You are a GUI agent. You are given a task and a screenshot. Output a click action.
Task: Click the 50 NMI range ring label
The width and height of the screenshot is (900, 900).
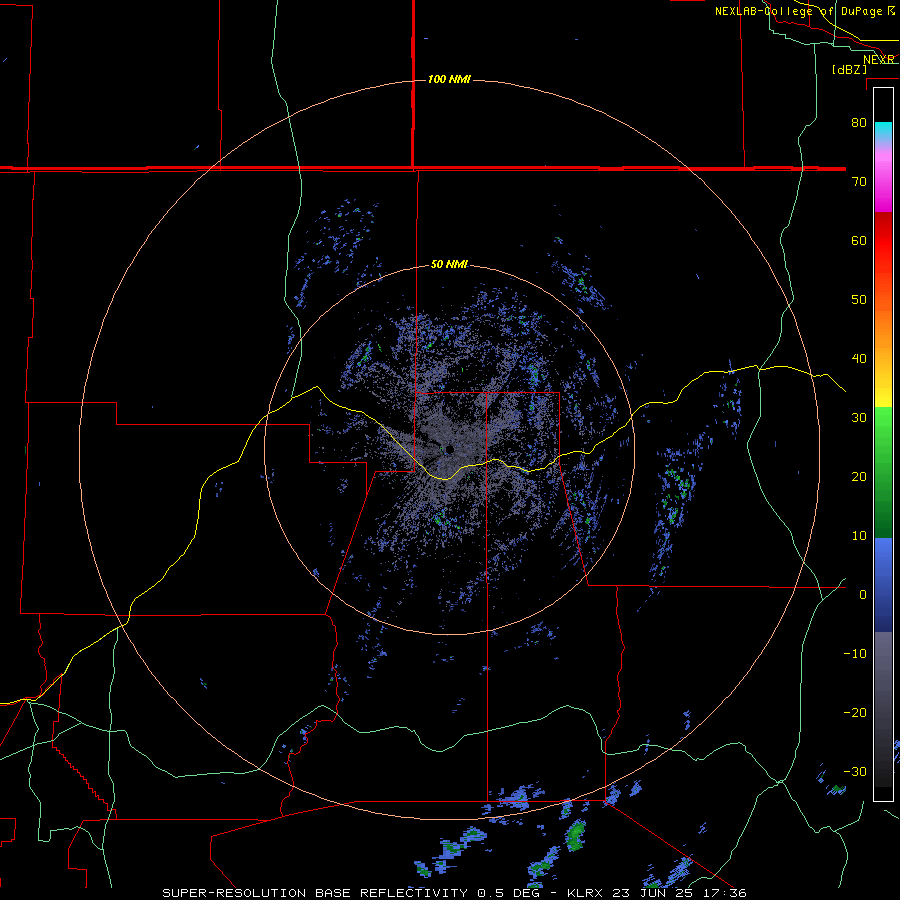coord(449,265)
